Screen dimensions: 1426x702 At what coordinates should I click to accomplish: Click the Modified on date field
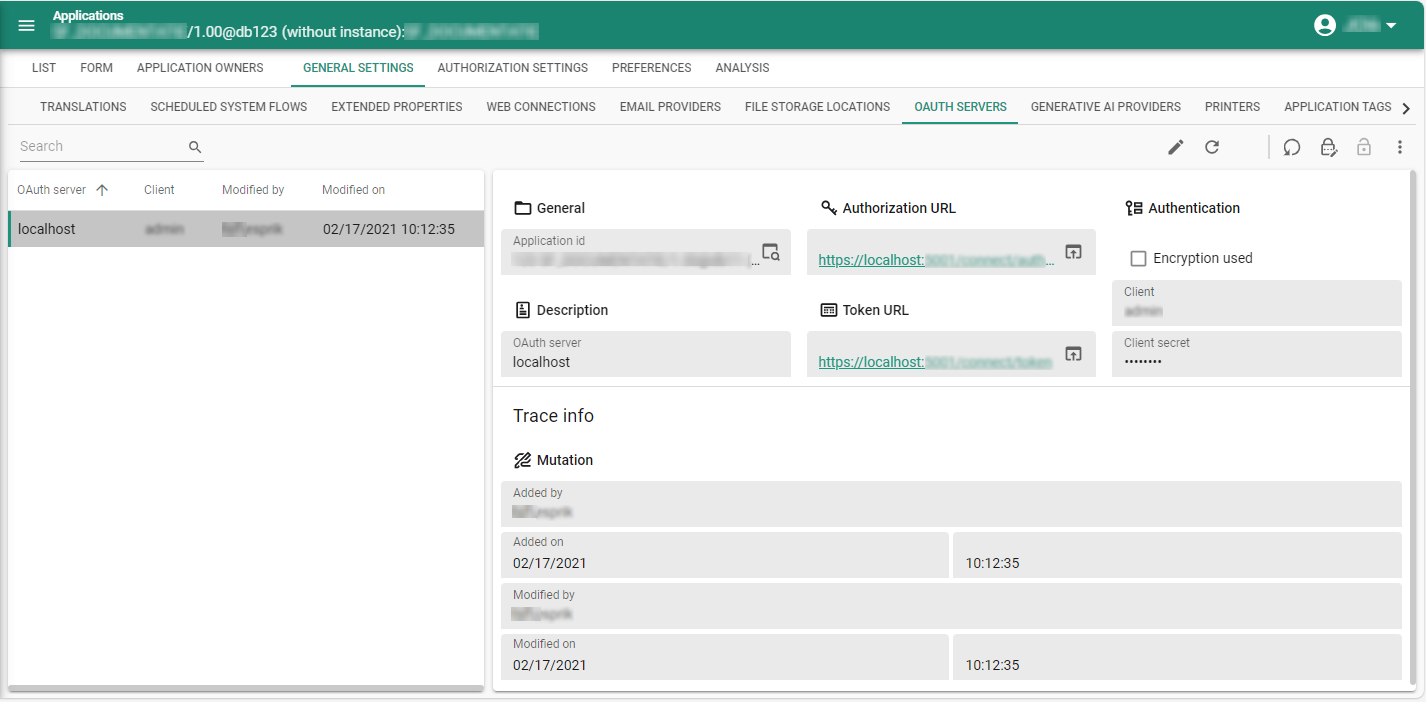(x=725, y=657)
